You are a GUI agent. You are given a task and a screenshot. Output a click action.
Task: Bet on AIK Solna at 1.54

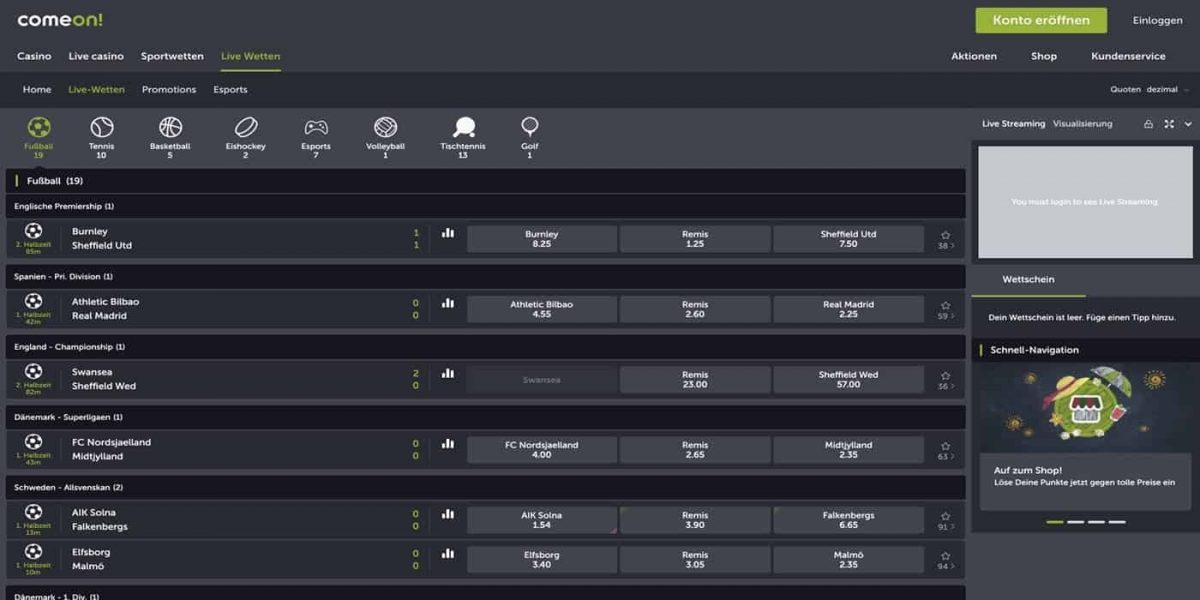click(542, 520)
